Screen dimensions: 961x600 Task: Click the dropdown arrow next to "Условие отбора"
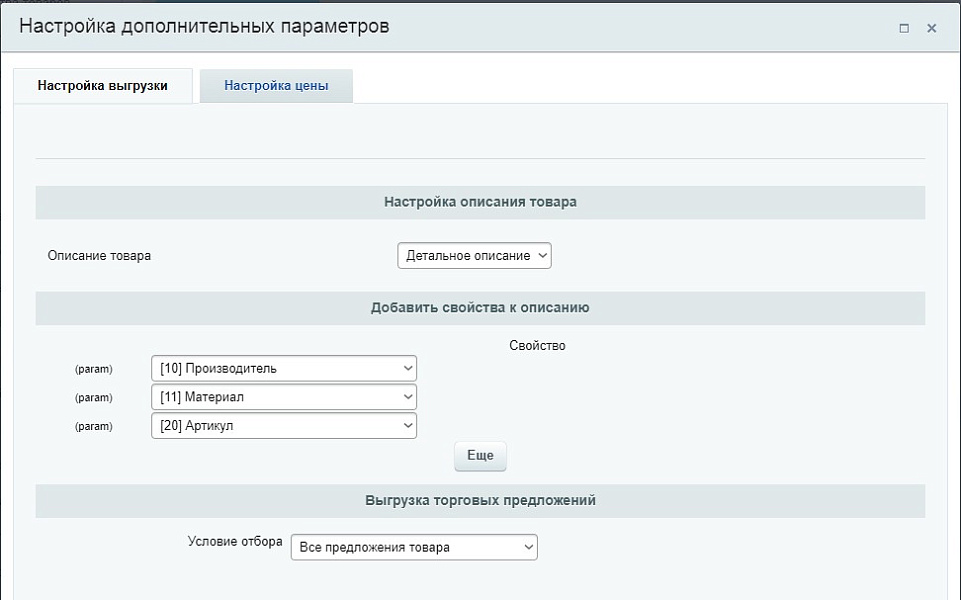coord(527,547)
